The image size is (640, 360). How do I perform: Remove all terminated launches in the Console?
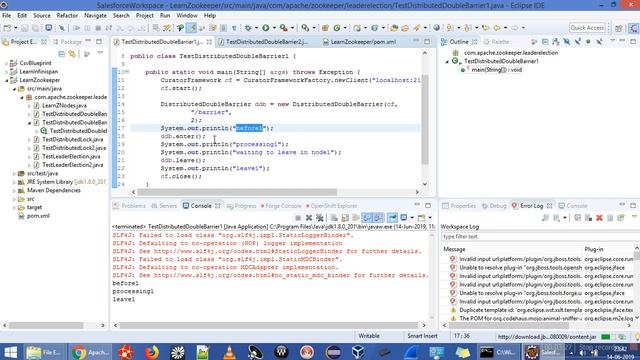320,218
